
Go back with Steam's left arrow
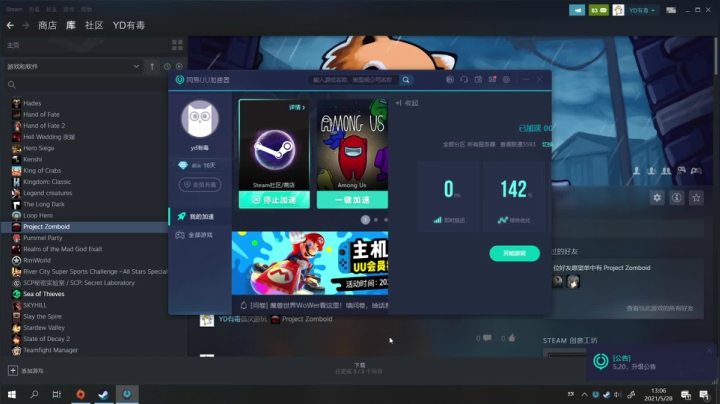10,25
